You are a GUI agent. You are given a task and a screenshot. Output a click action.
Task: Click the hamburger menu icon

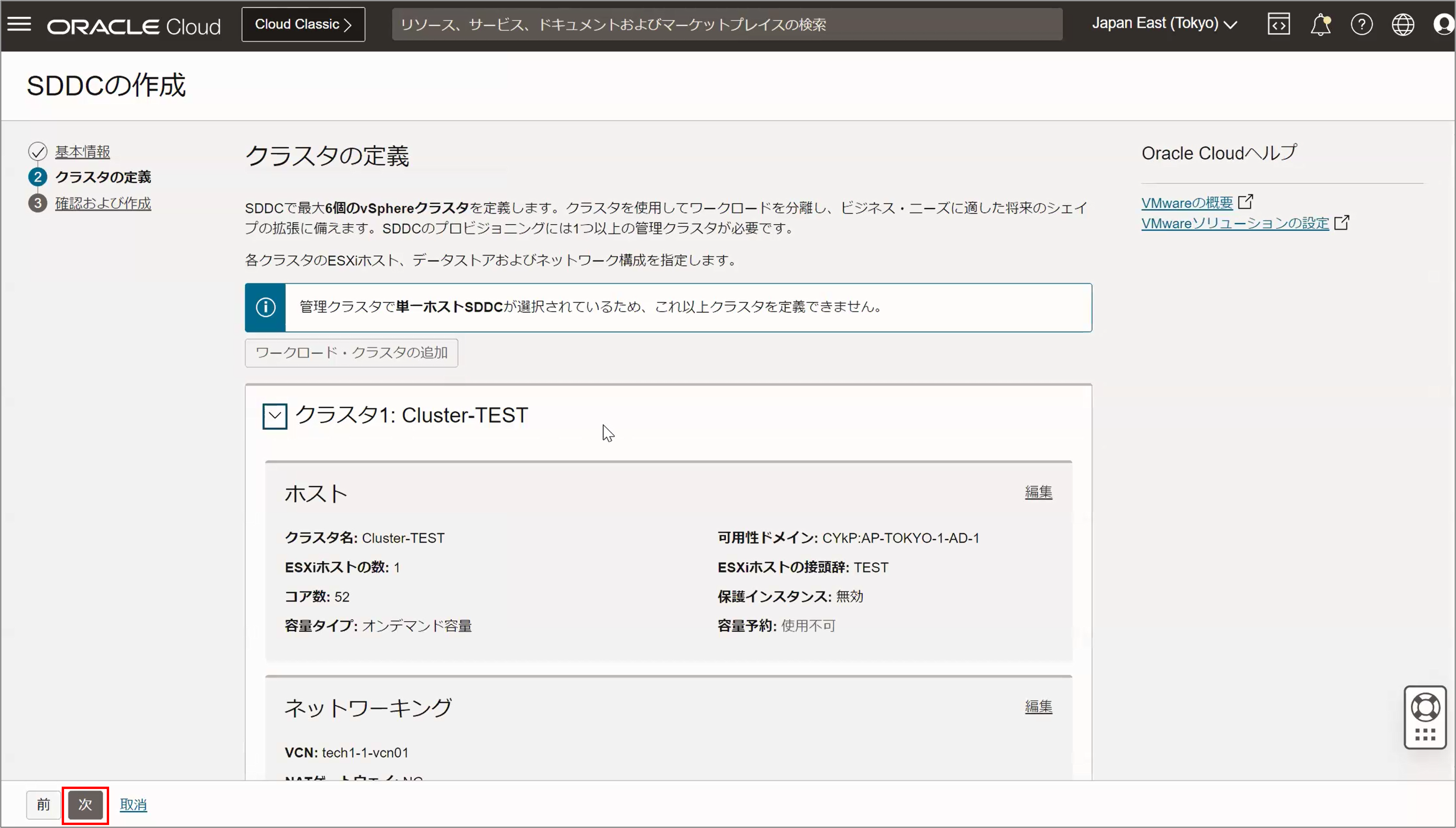19,23
